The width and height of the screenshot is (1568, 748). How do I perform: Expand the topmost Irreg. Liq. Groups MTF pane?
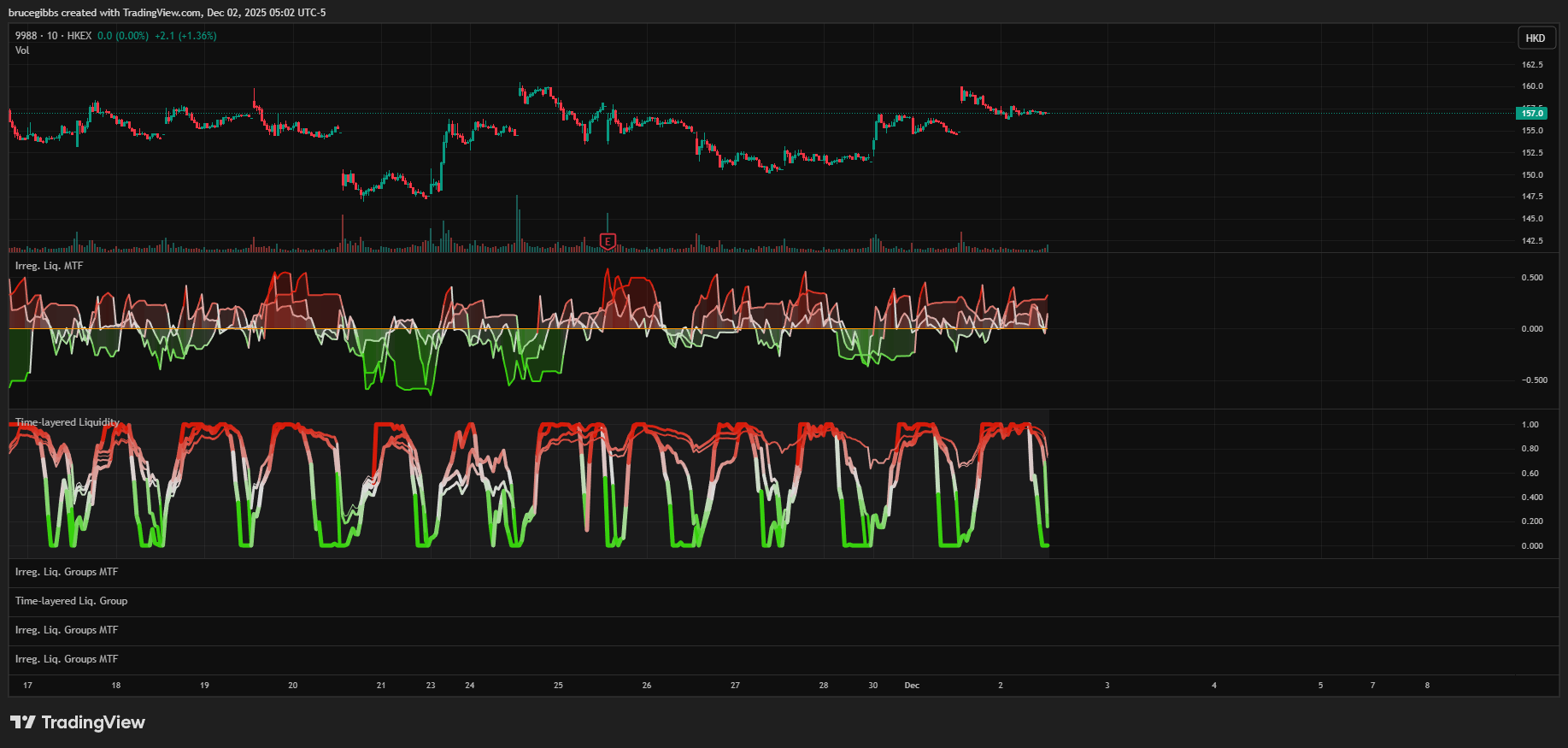pos(67,572)
